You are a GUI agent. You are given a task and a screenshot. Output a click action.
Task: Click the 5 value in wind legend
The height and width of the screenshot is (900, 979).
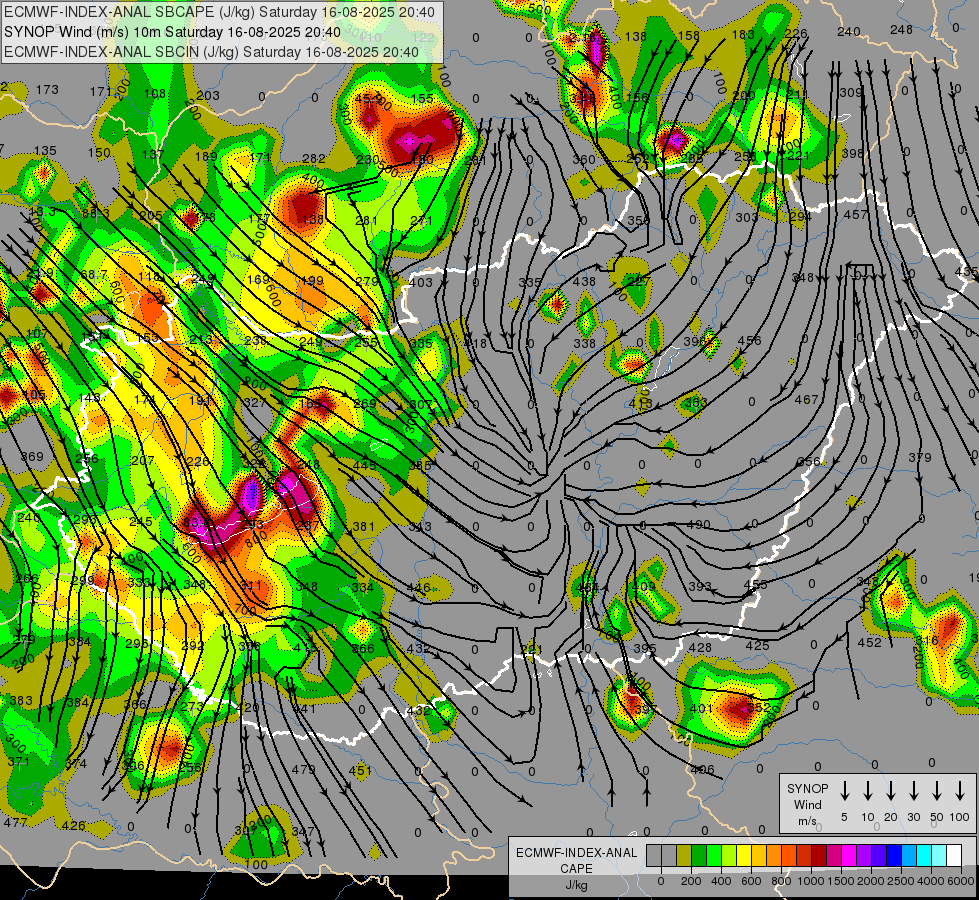844,817
